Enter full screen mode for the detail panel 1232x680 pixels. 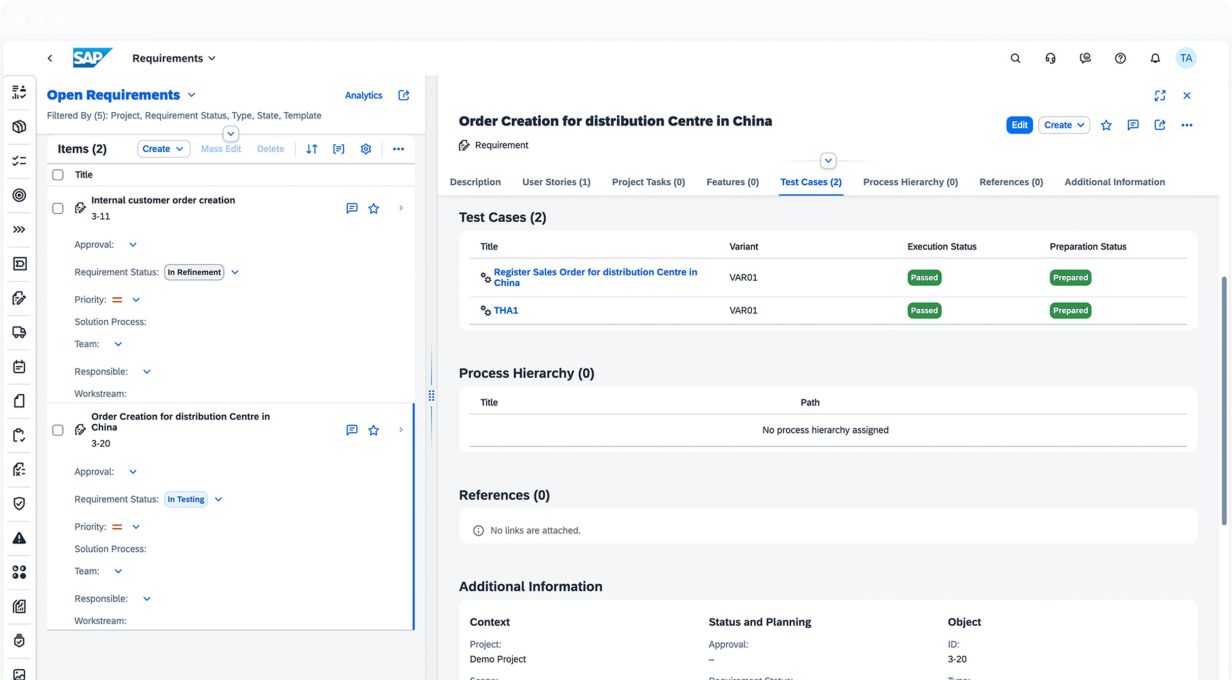[x=1160, y=96]
